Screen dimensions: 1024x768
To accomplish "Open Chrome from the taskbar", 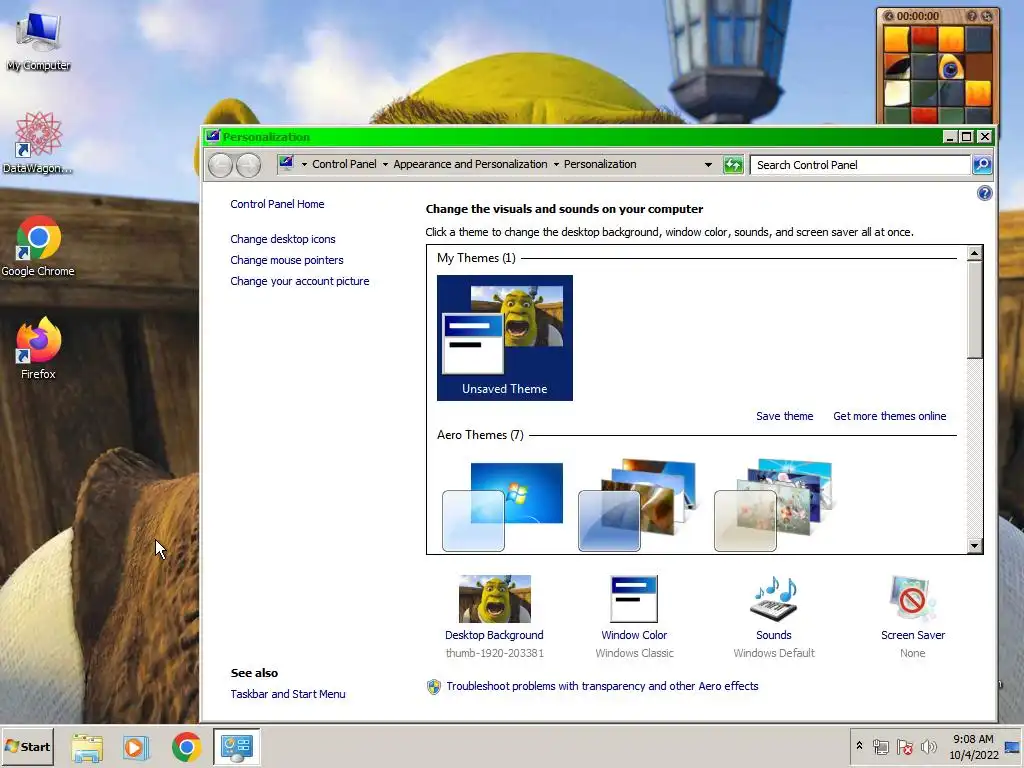I will tap(186, 747).
